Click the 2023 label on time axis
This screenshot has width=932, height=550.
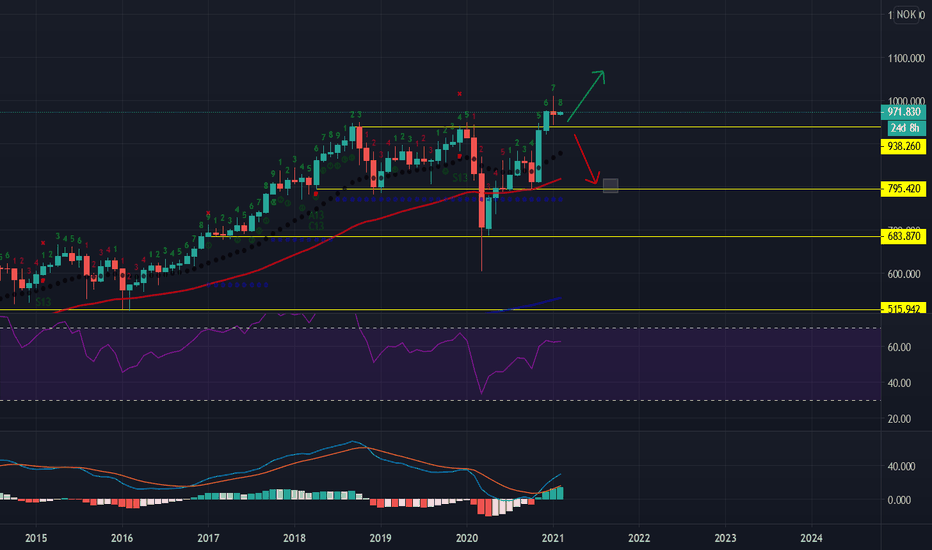click(x=725, y=538)
